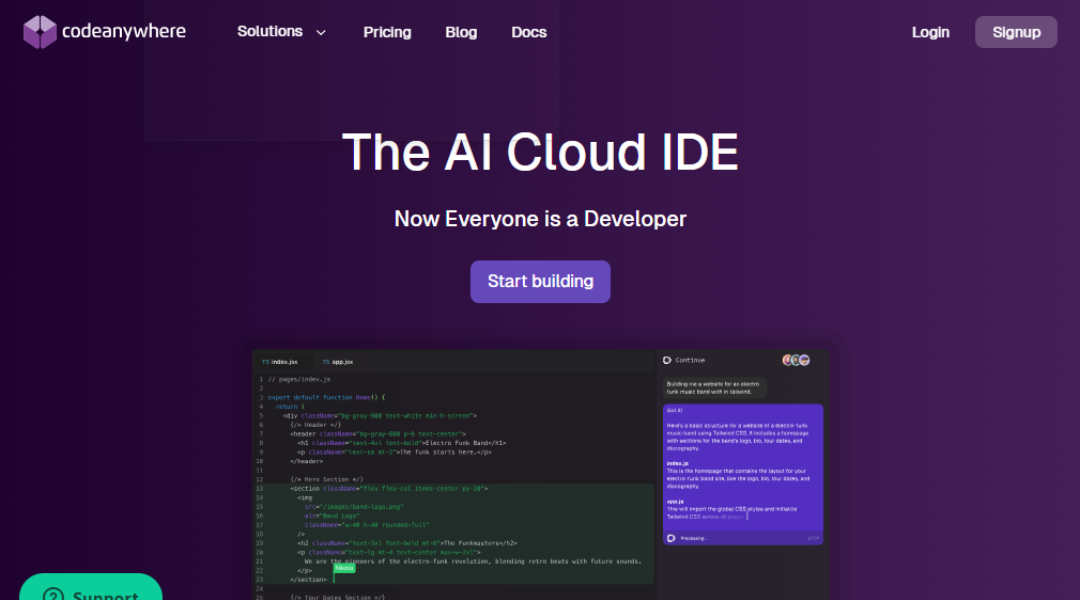Click the Continue panel icon

(x=667, y=360)
